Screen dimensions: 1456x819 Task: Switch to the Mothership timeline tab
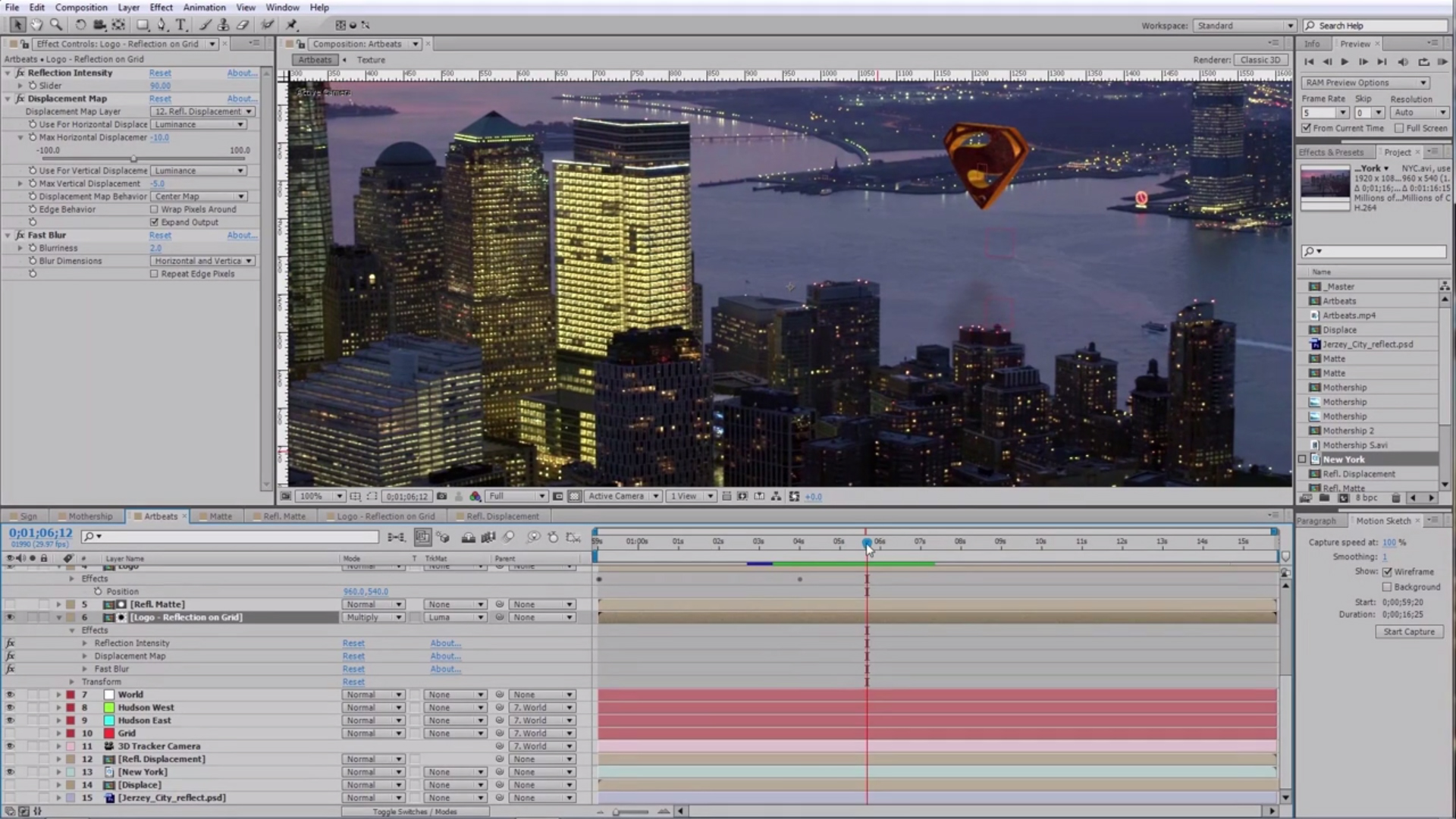[90, 516]
